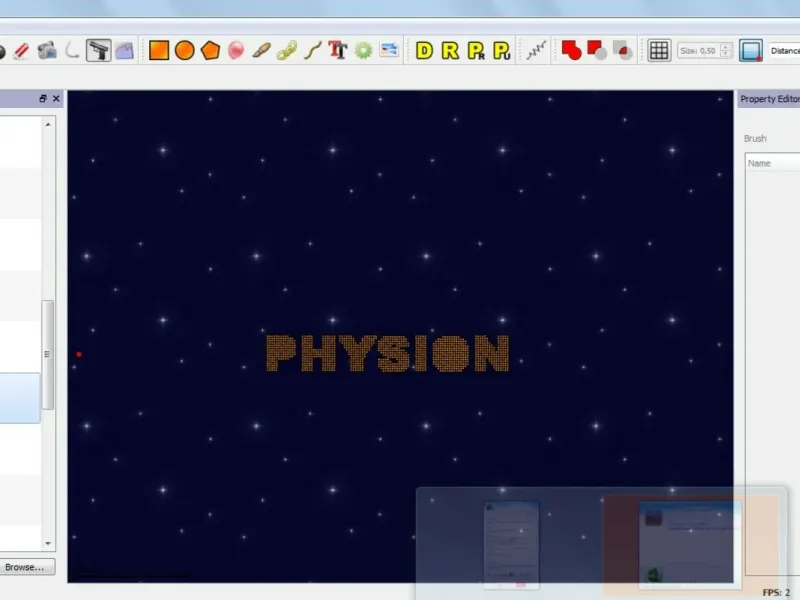Select the yellow R joint tool
The image size is (800, 600).
450,51
